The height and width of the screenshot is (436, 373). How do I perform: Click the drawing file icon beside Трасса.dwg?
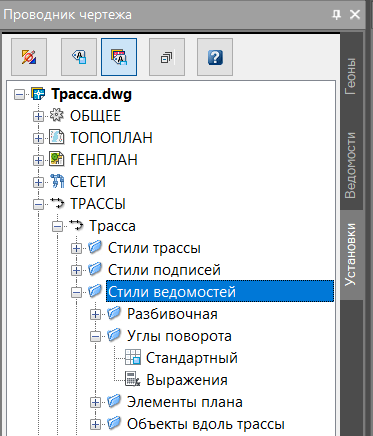click(x=38, y=94)
